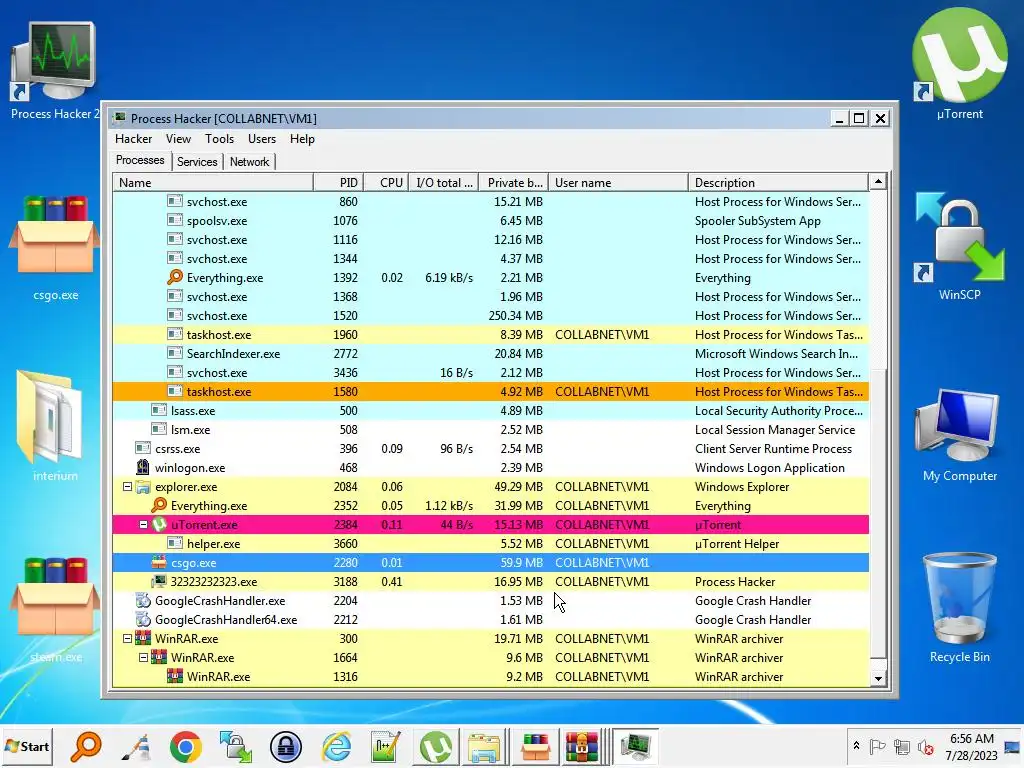
Task: Click the Everything.exe icon with PID 2352
Action: pyautogui.click(x=159, y=505)
